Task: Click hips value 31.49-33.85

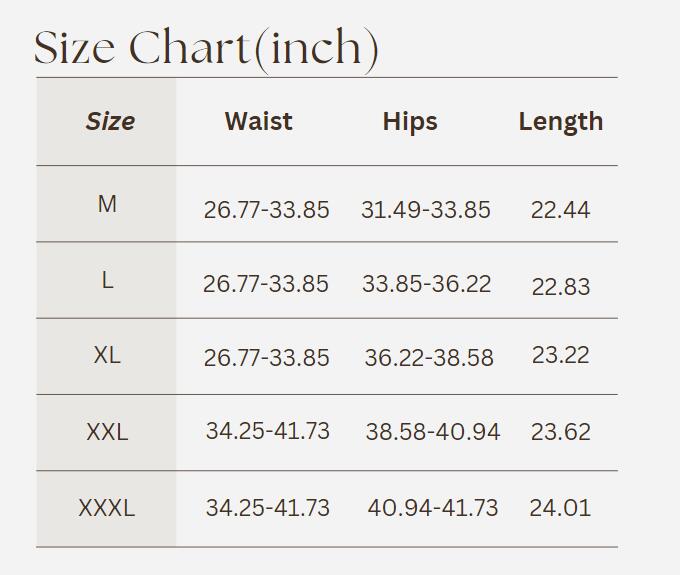Action: [426, 210]
